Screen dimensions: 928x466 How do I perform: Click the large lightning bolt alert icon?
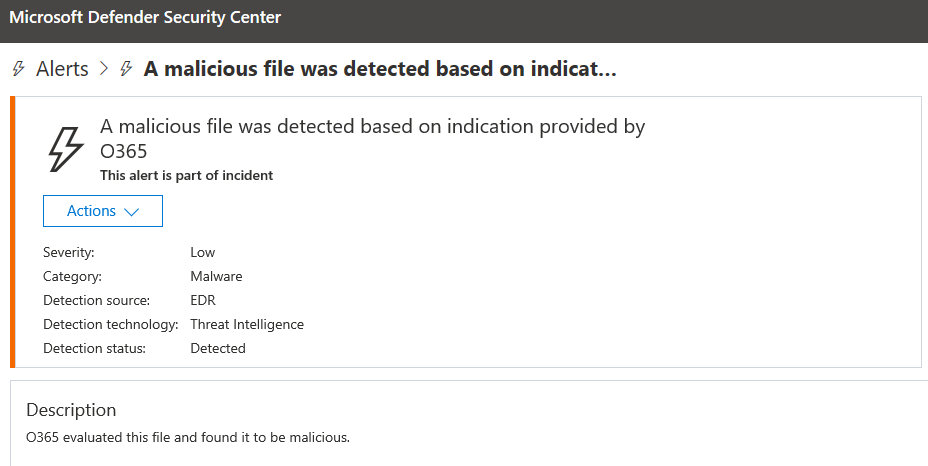67,149
